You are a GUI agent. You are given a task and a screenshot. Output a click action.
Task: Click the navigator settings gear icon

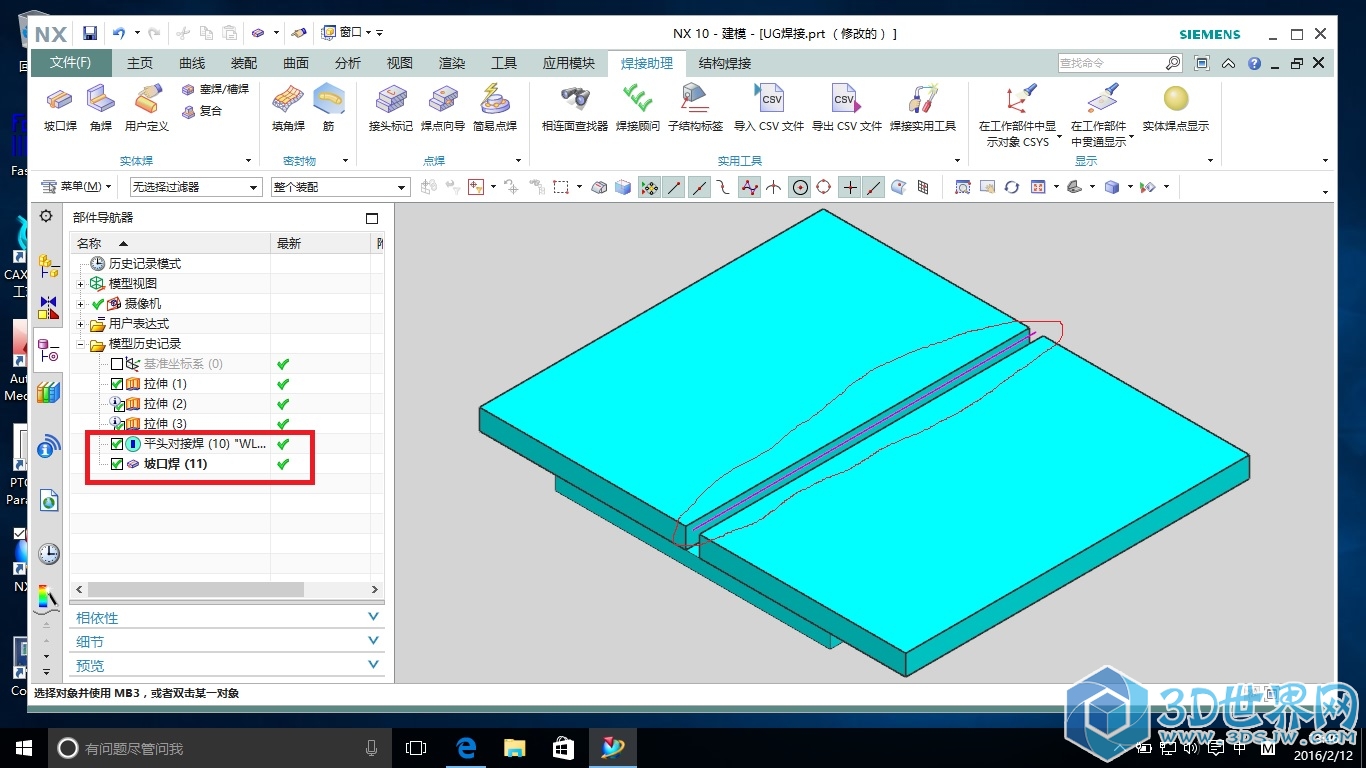click(46, 216)
